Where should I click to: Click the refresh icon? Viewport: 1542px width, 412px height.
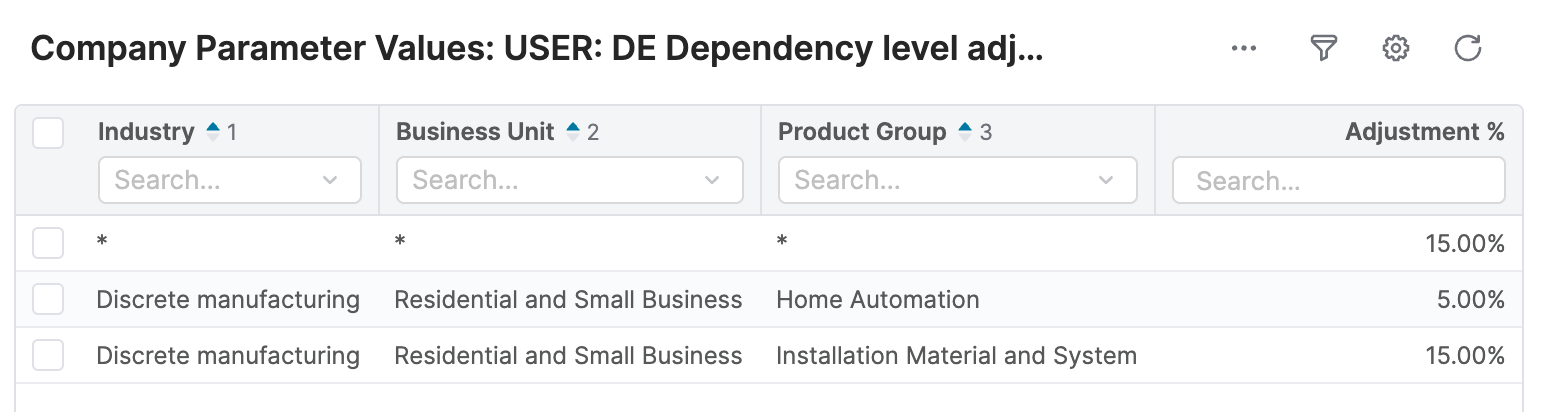pos(1467,48)
